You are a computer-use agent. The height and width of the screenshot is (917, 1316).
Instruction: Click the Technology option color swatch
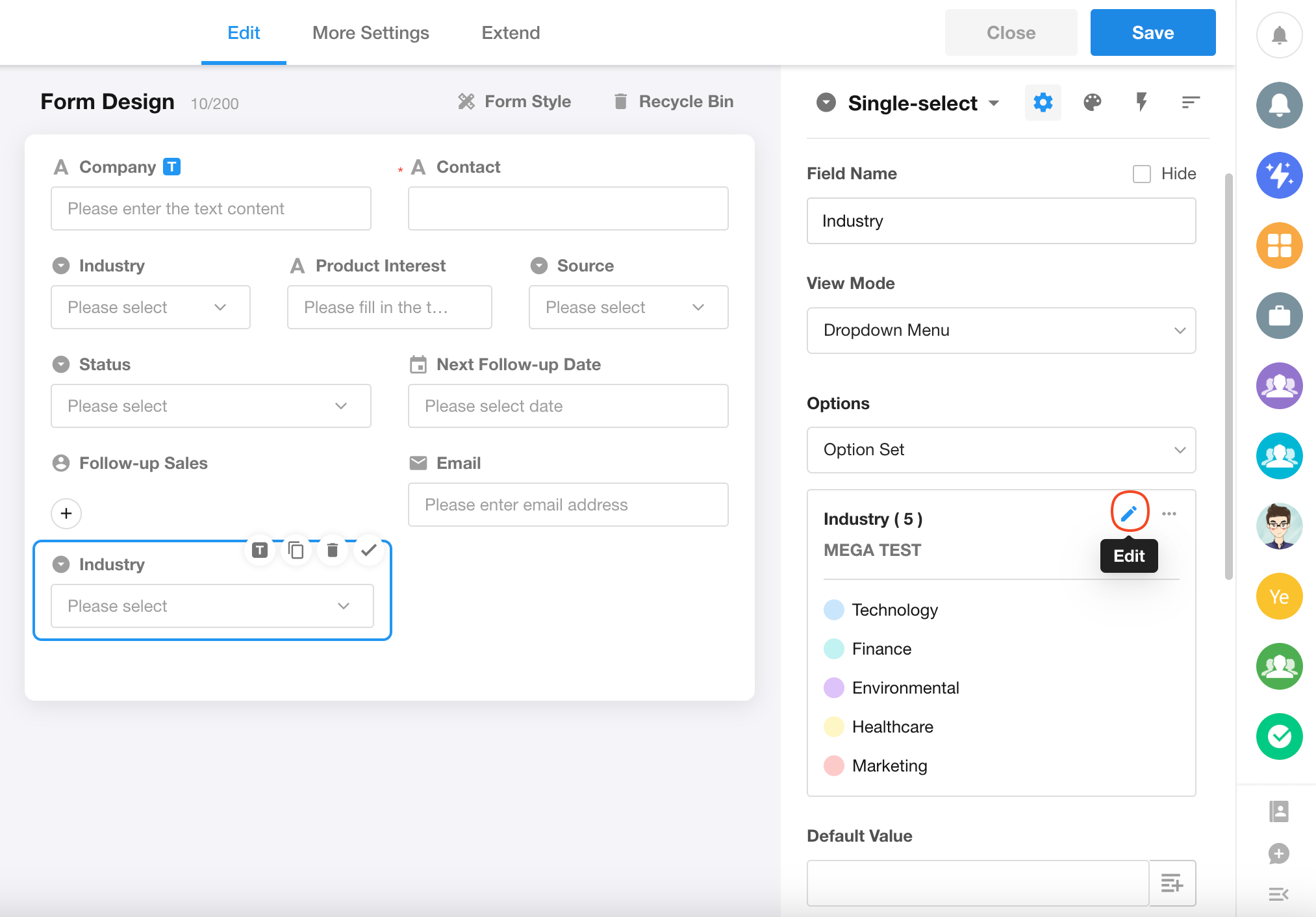833,610
